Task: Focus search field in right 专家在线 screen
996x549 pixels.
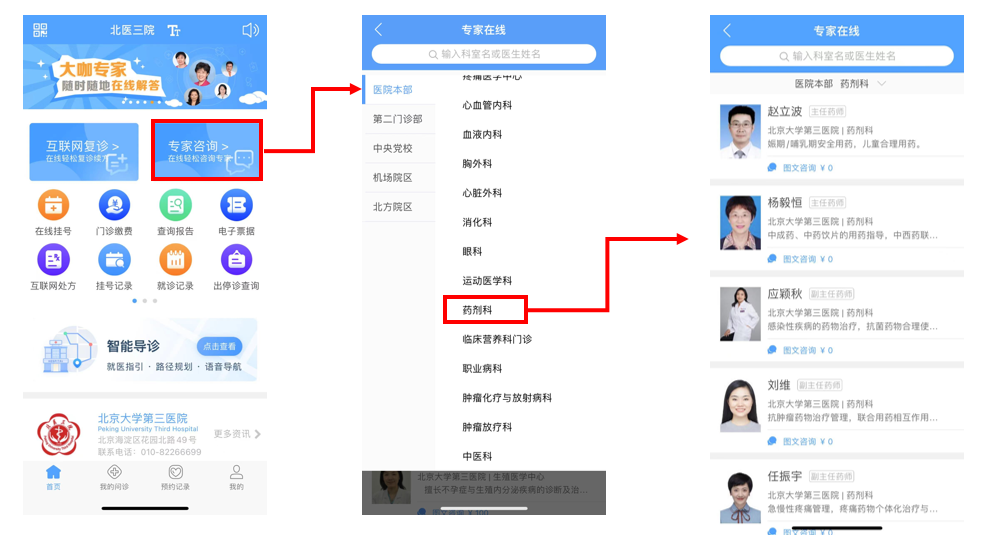Action: coord(837,56)
